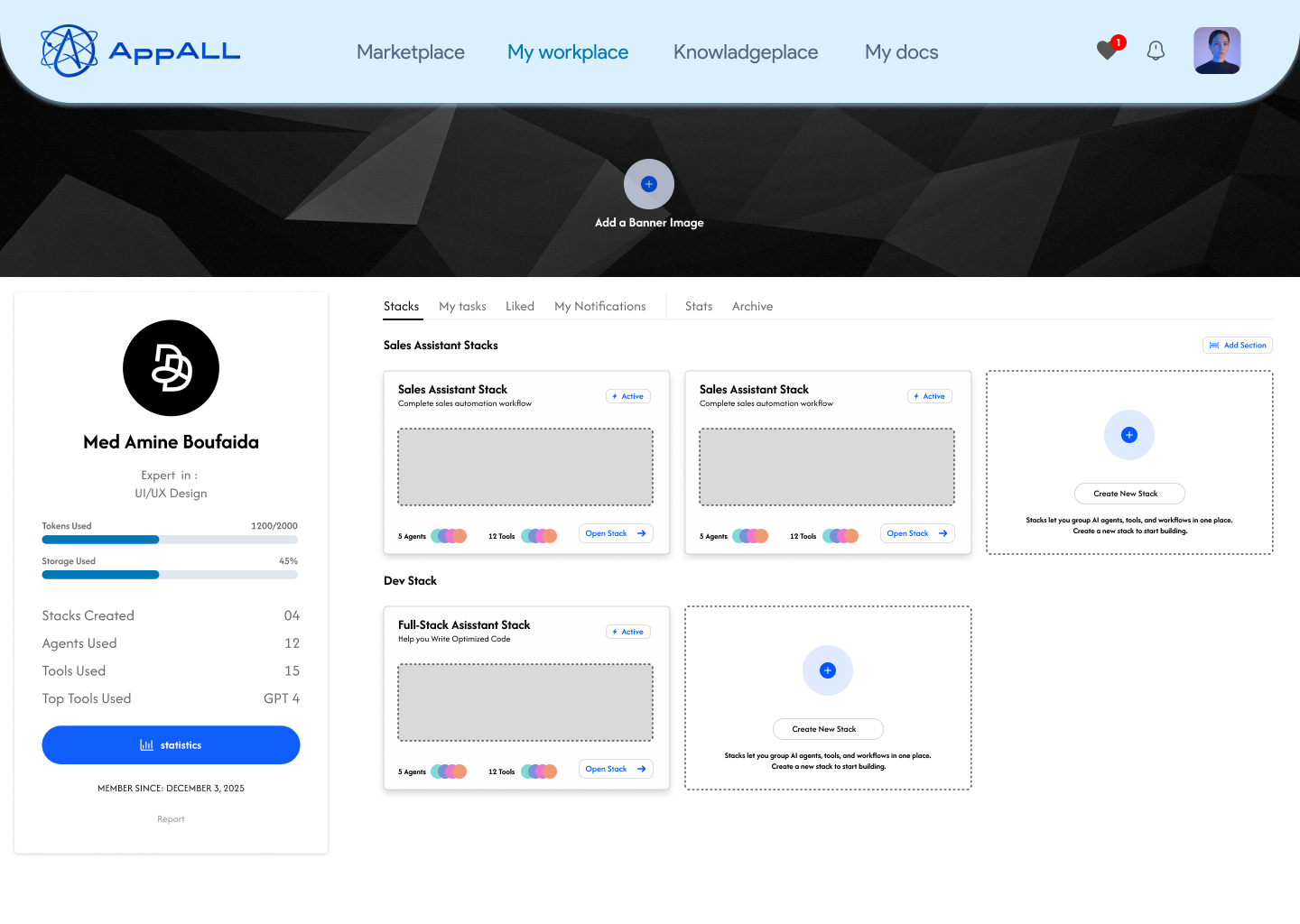1300x924 pixels.
Task: Click Med Amine Boufaida's profile logo
Action: [171, 368]
